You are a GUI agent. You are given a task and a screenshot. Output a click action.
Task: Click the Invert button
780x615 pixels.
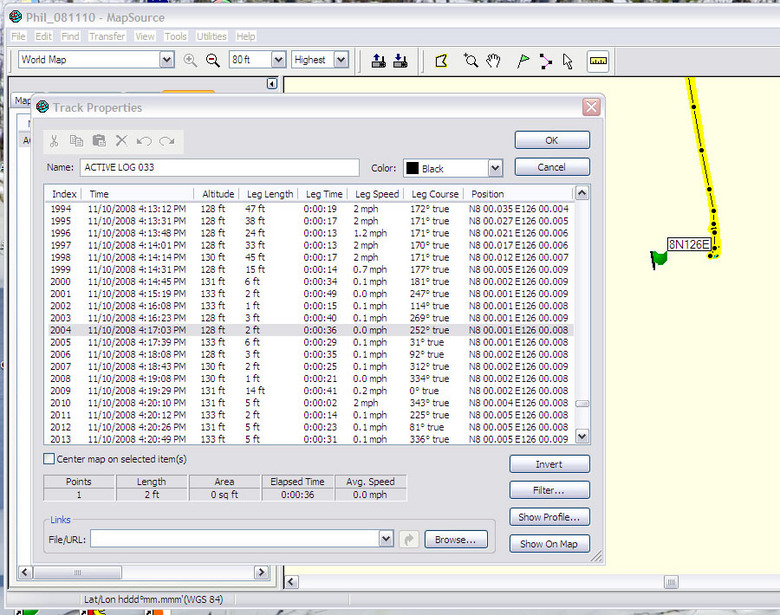click(549, 464)
